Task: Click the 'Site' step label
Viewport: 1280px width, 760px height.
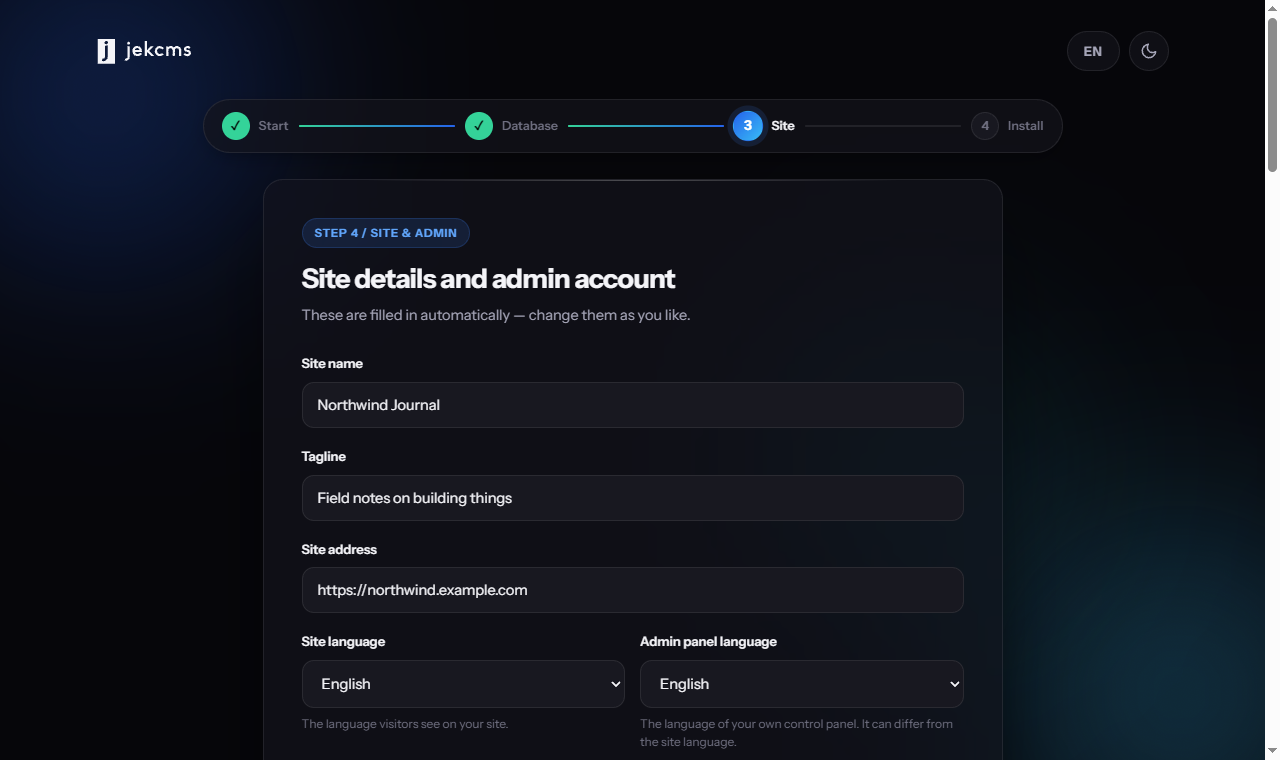Action: (783, 126)
